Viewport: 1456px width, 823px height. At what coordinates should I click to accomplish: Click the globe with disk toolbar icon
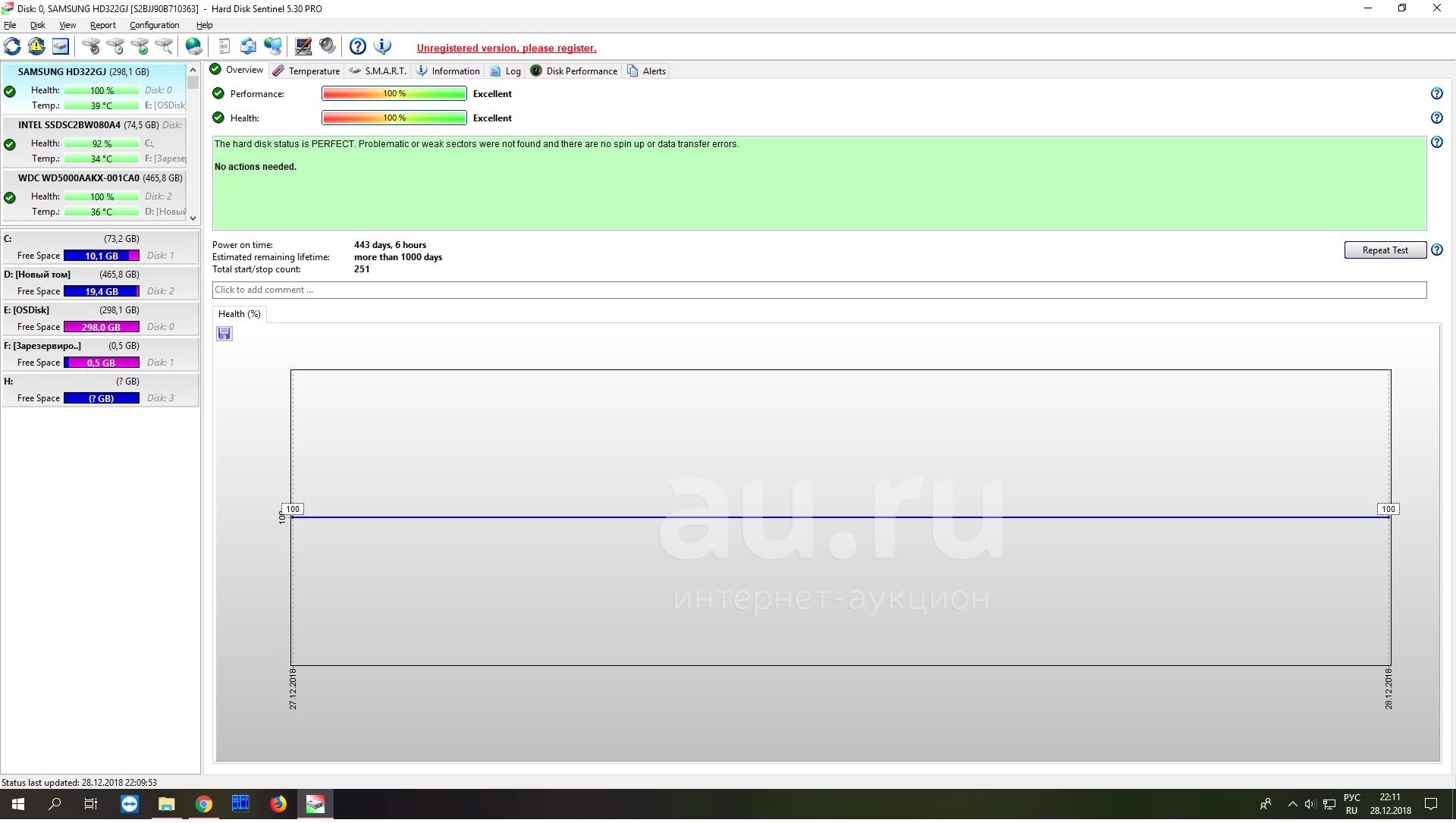point(194,46)
